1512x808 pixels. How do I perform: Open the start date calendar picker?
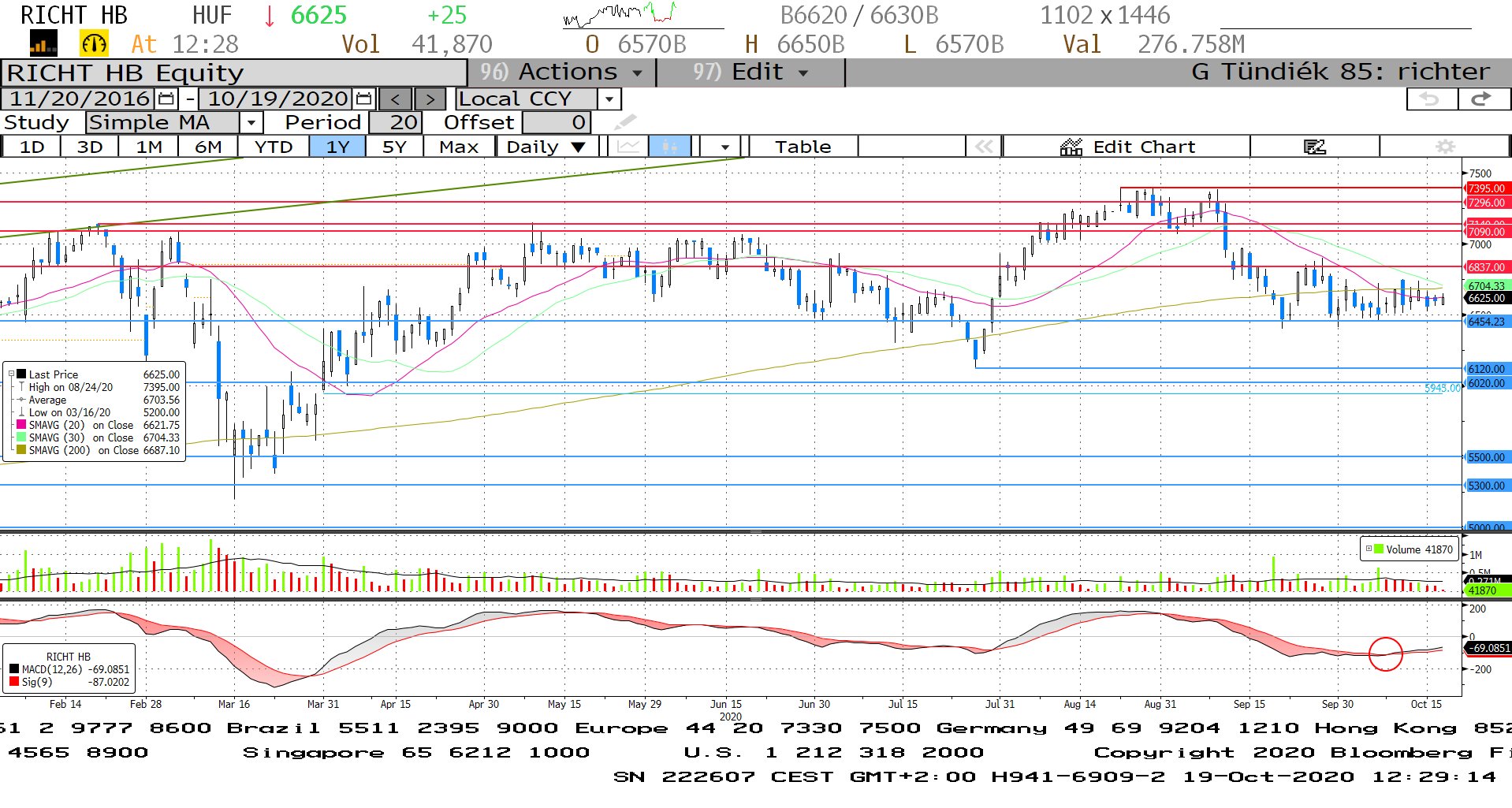[166, 99]
